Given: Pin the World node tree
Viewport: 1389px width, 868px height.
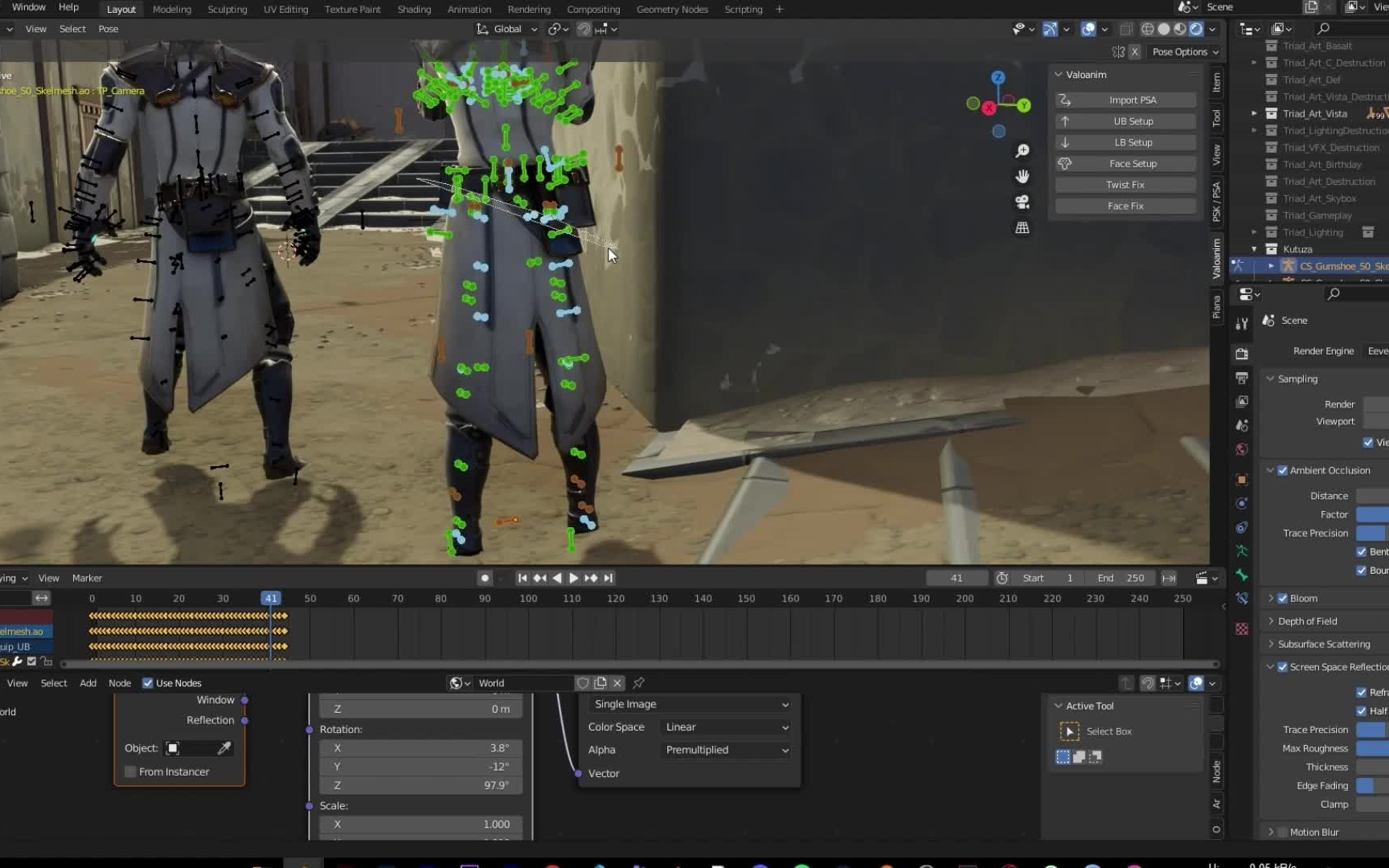Looking at the screenshot, I should pyautogui.click(x=639, y=683).
